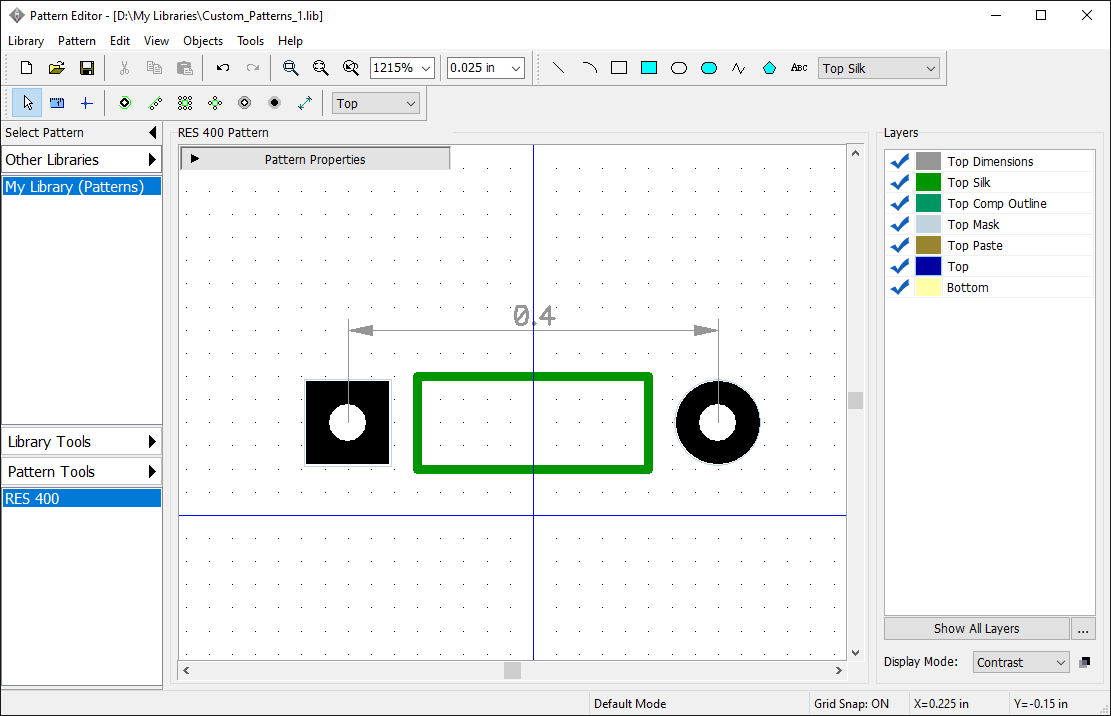Select the solid black dot tool
This screenshot has height=716, width=1111.
pos(275,103)
